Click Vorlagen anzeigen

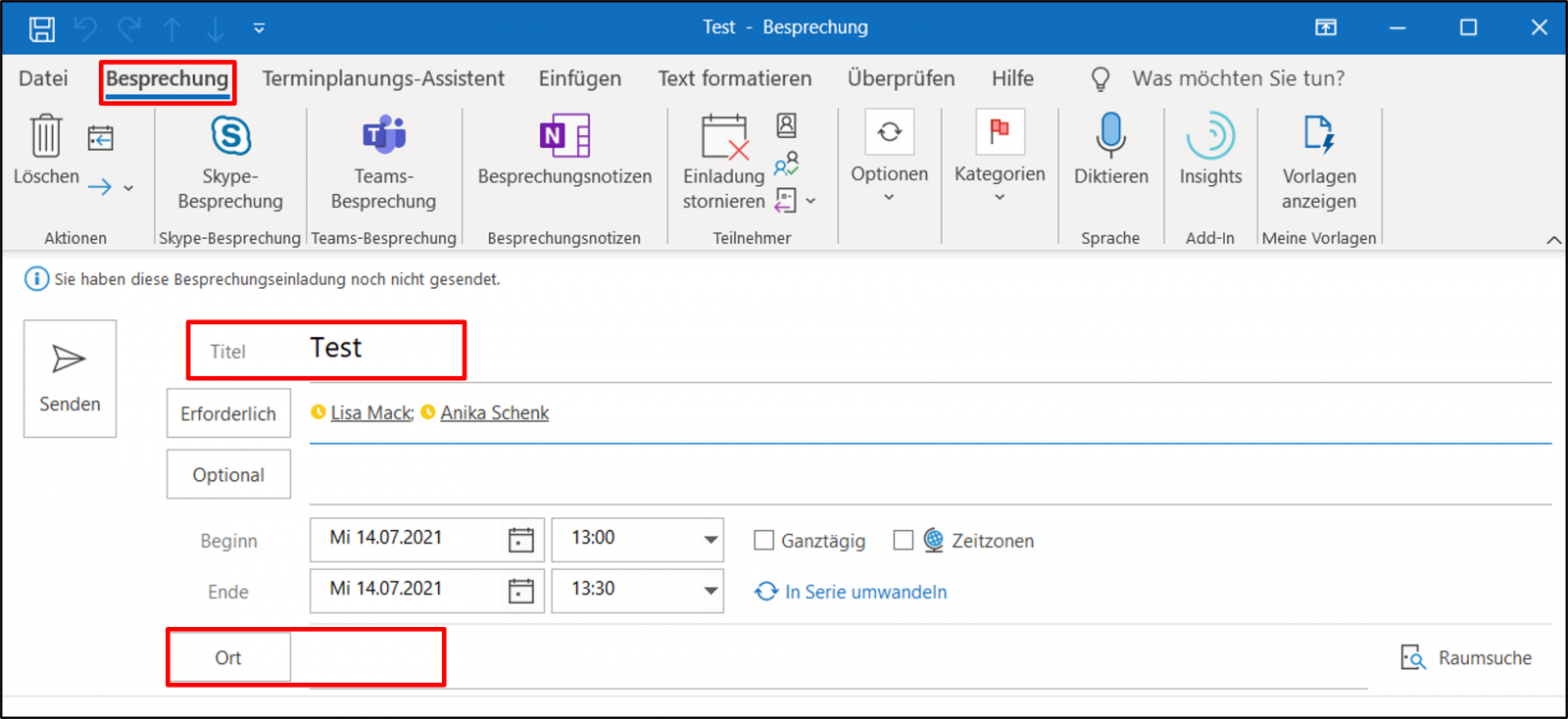pyautogui.click(x=1319, y=163)
